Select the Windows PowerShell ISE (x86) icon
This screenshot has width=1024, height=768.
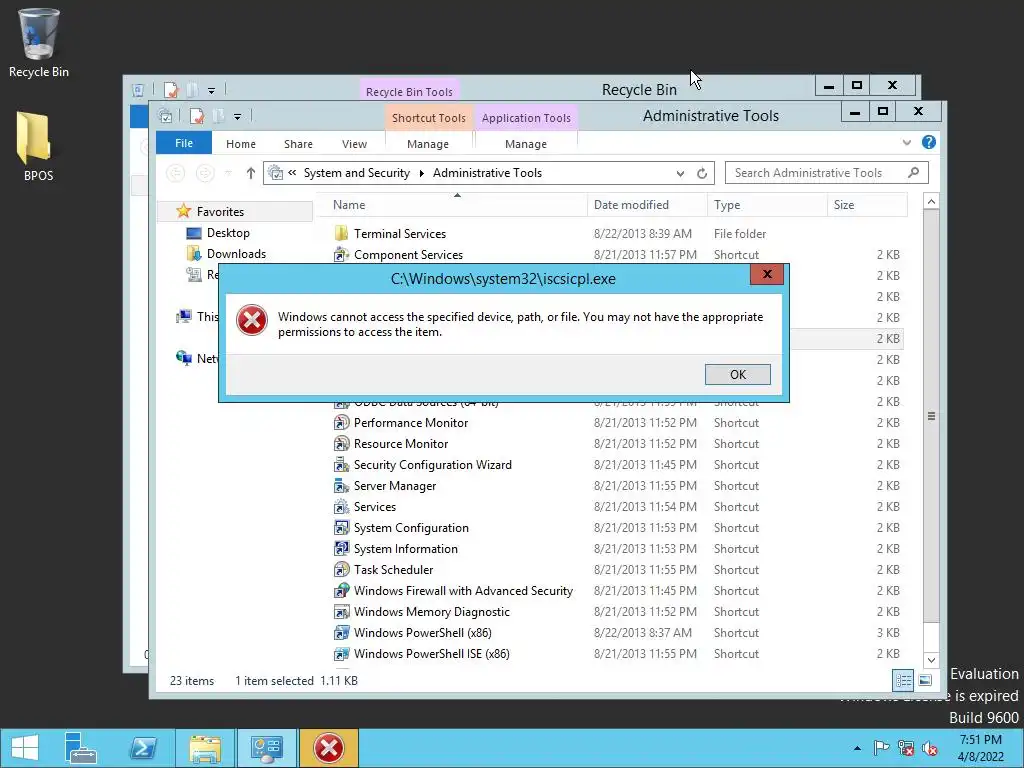point(341,654)
